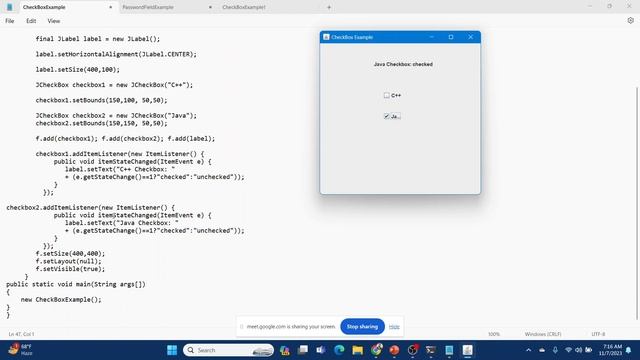Click the OneDrive cloud tray icon
Image resolution: width=640 pixels, height=360 pixels.
[542, 350]
